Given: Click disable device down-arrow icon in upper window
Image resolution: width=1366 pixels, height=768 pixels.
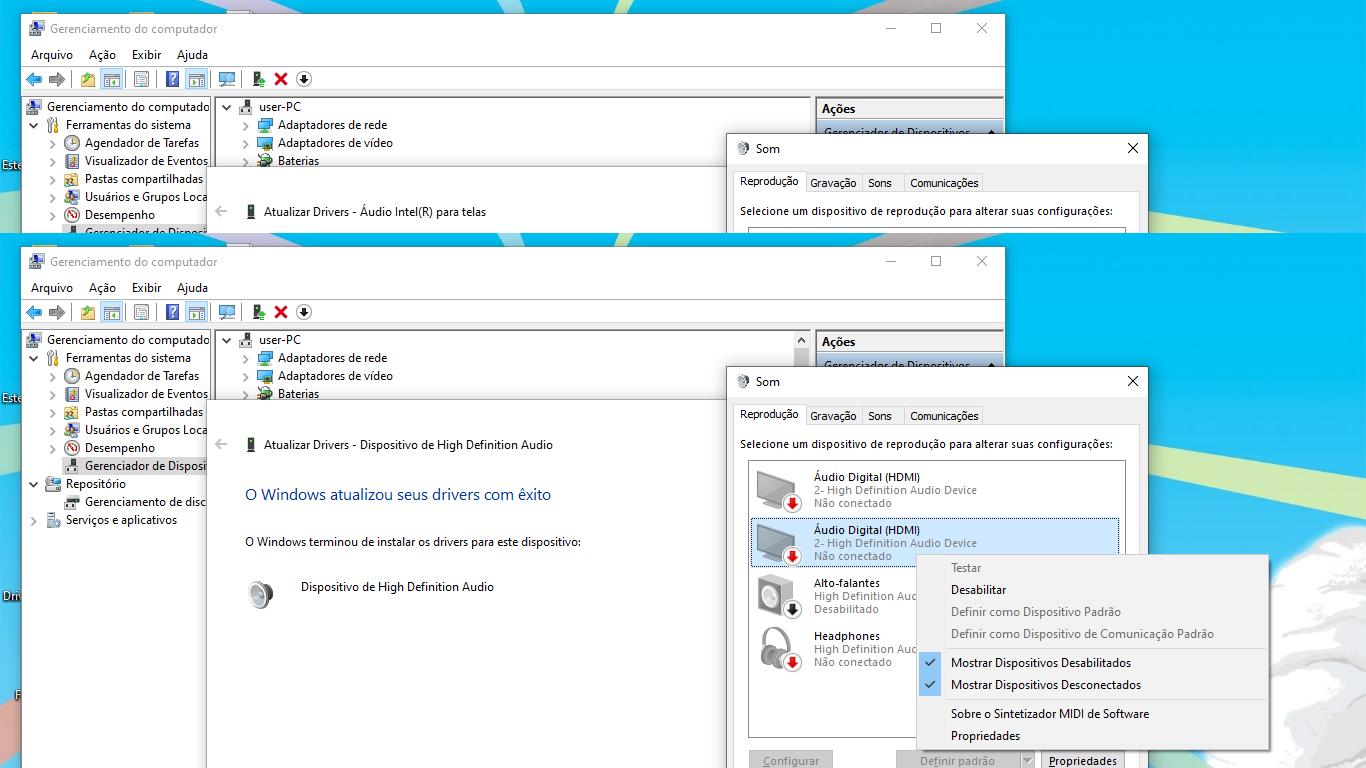Looking at the screenshot, I should point(304,79).
